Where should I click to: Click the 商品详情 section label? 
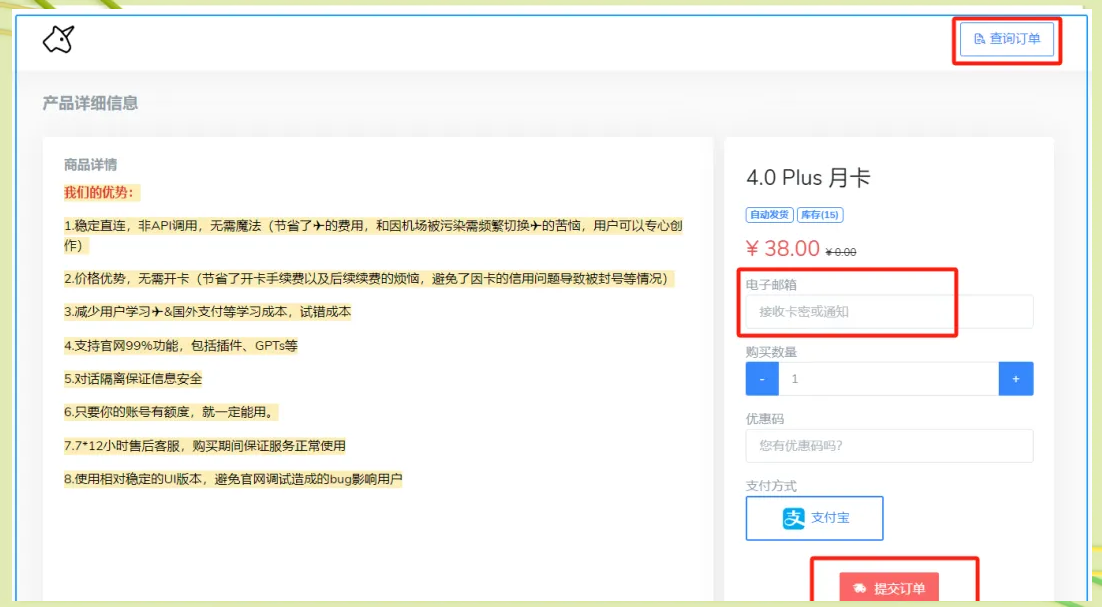click(90, 165)
